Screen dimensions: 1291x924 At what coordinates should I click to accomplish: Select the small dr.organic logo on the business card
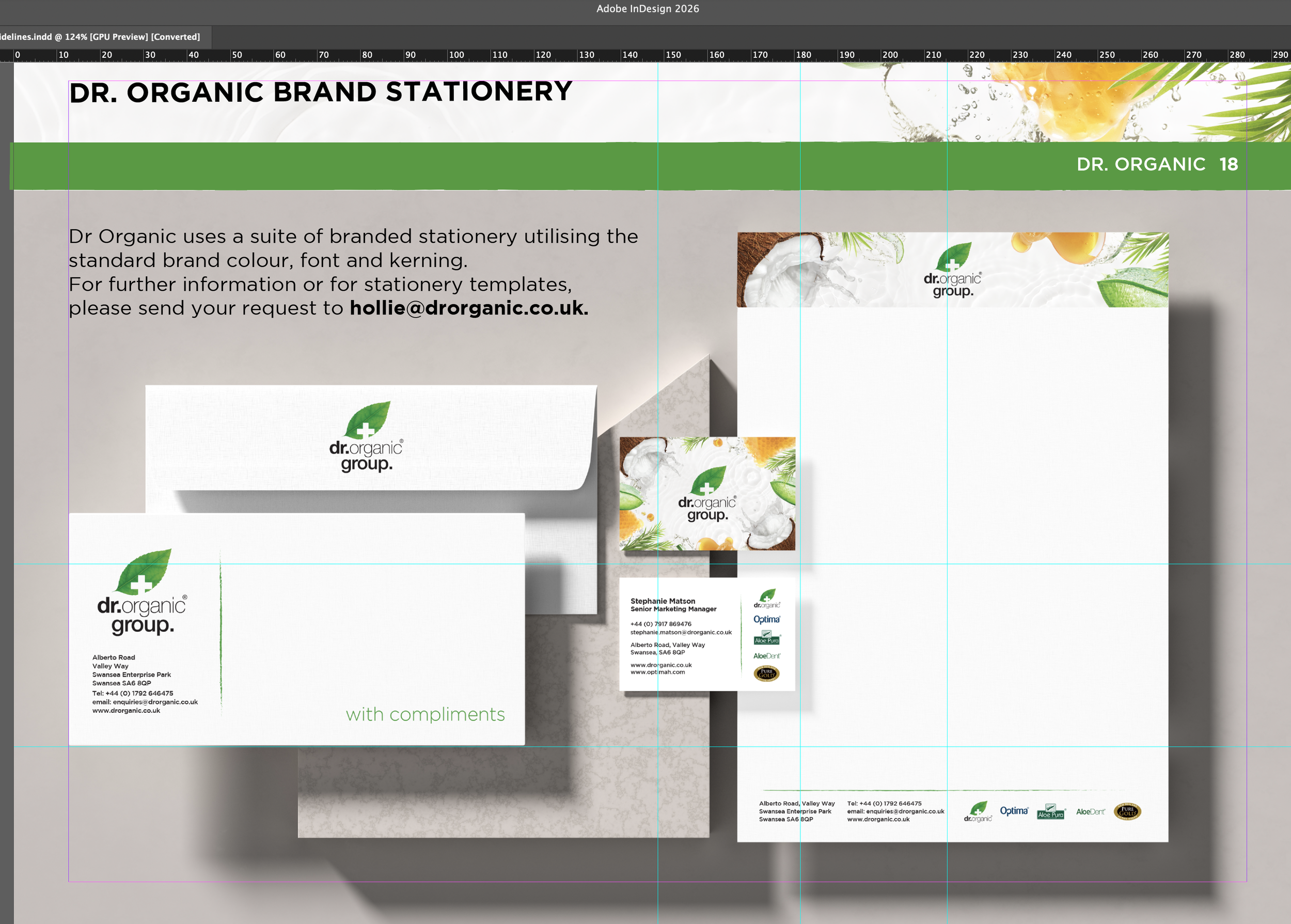(x=767, y=599)
